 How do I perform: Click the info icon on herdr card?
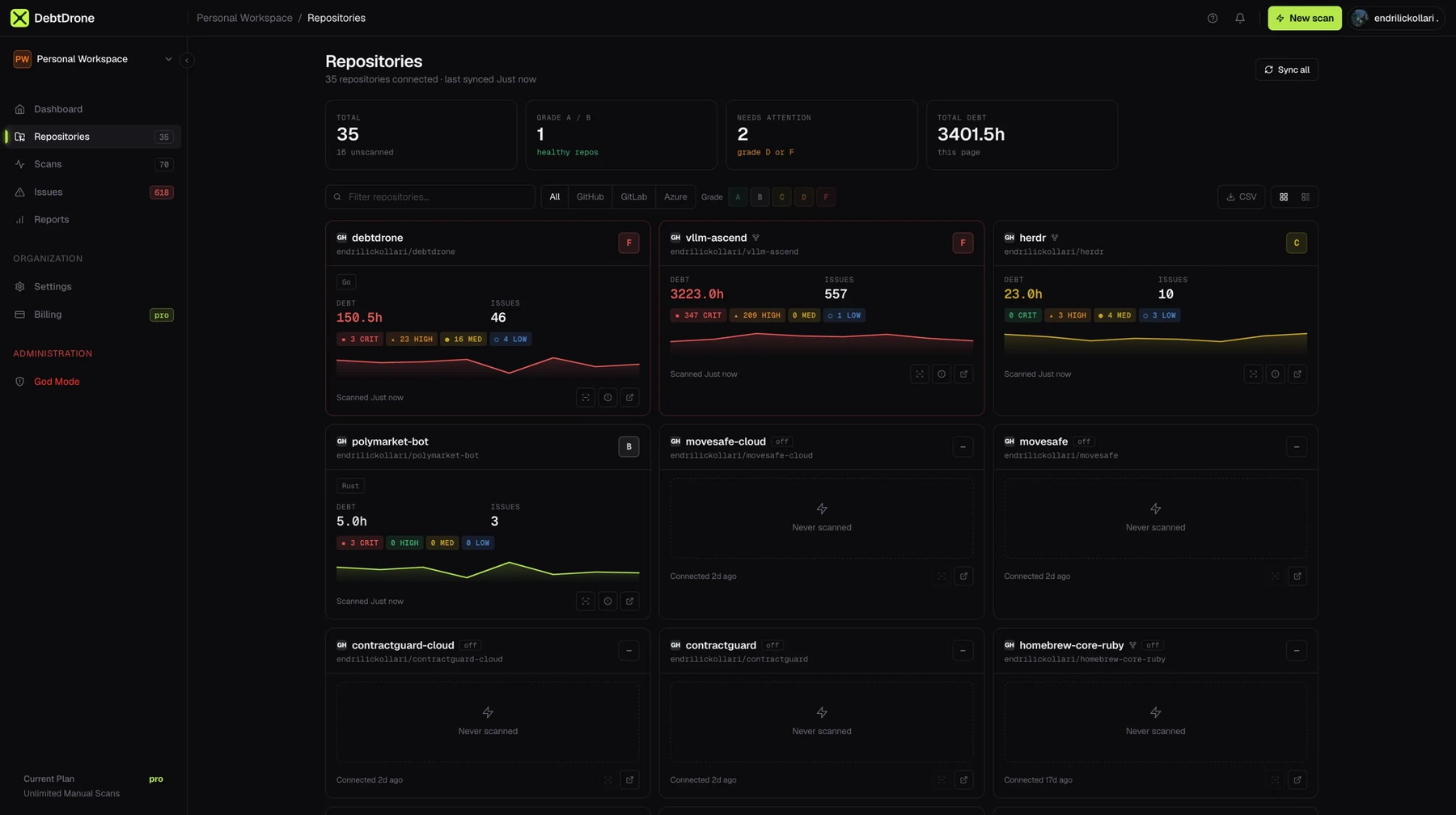[1275, 374]
